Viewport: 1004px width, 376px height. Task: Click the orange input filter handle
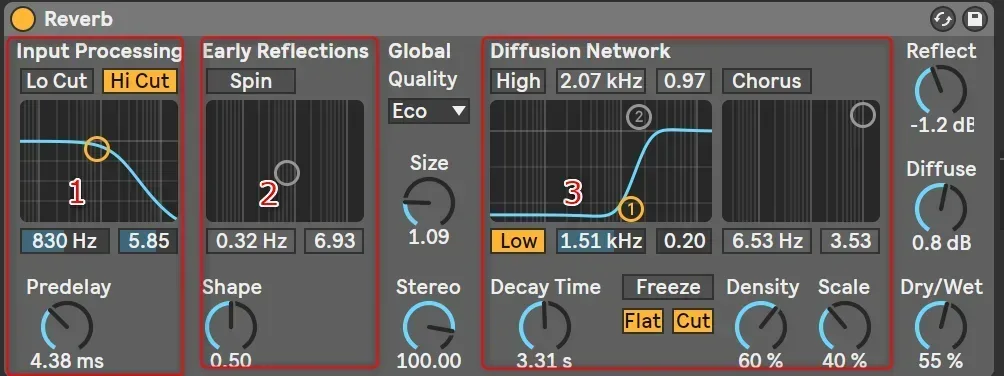click(97, 149)
